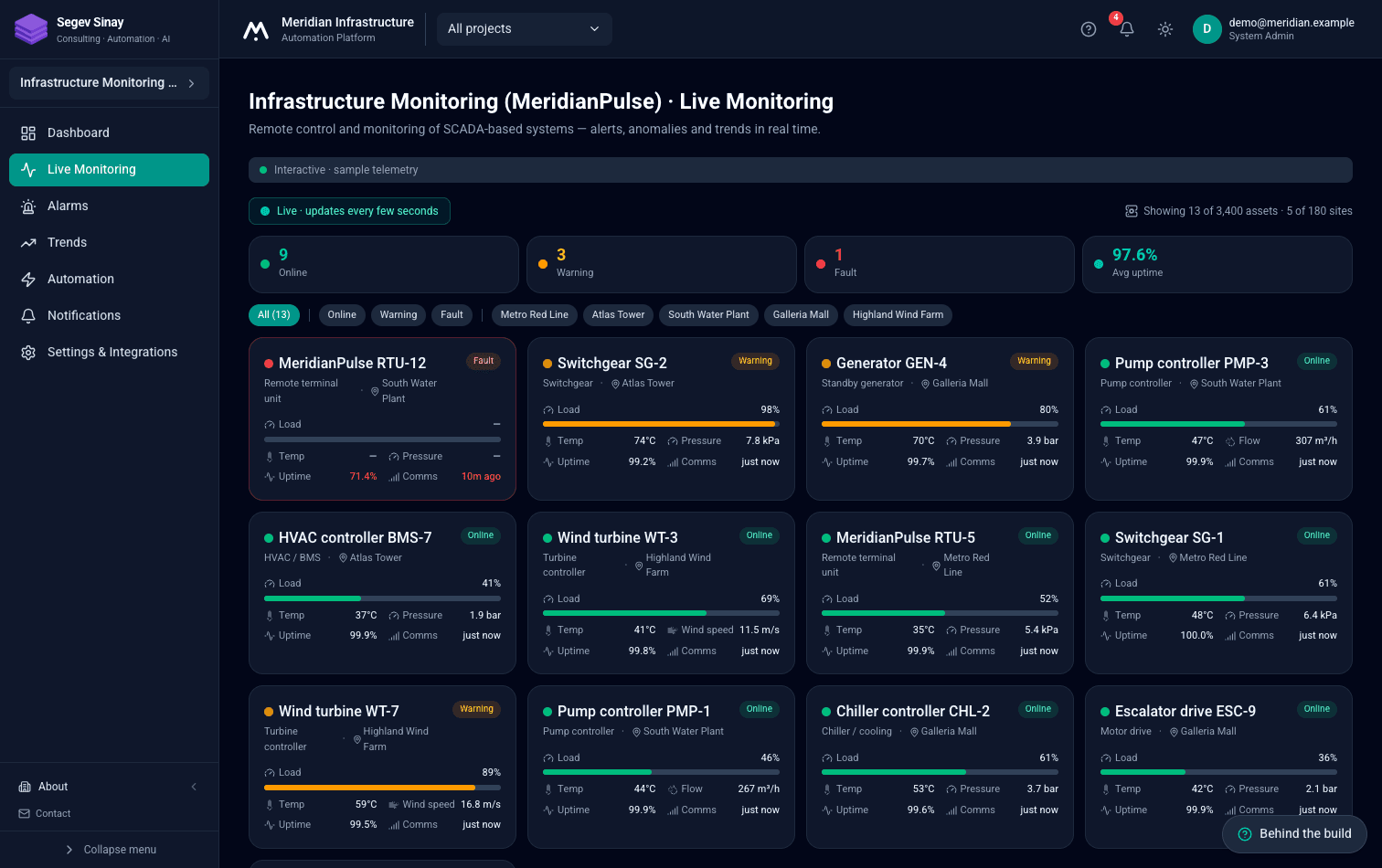The image size is (1382, 868).
Task: Click the Pressure gauge icon on Chiller controller CHL-2
Action: point(951,789)
